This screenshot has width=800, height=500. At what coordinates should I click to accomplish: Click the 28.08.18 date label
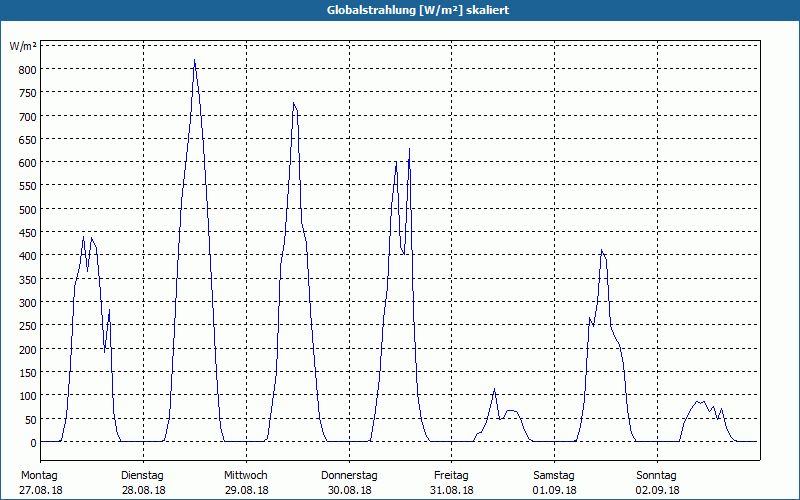click(x=143, y=490)
